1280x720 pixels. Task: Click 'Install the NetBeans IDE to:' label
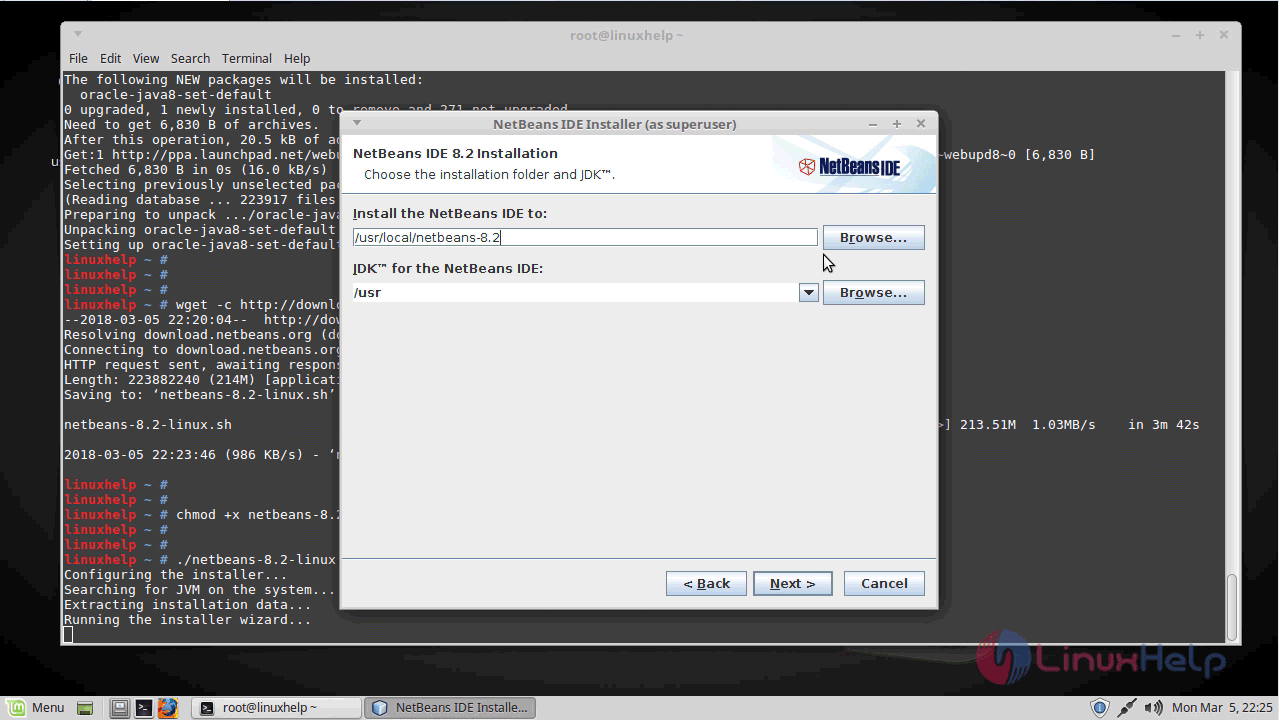tap(450, 213)
